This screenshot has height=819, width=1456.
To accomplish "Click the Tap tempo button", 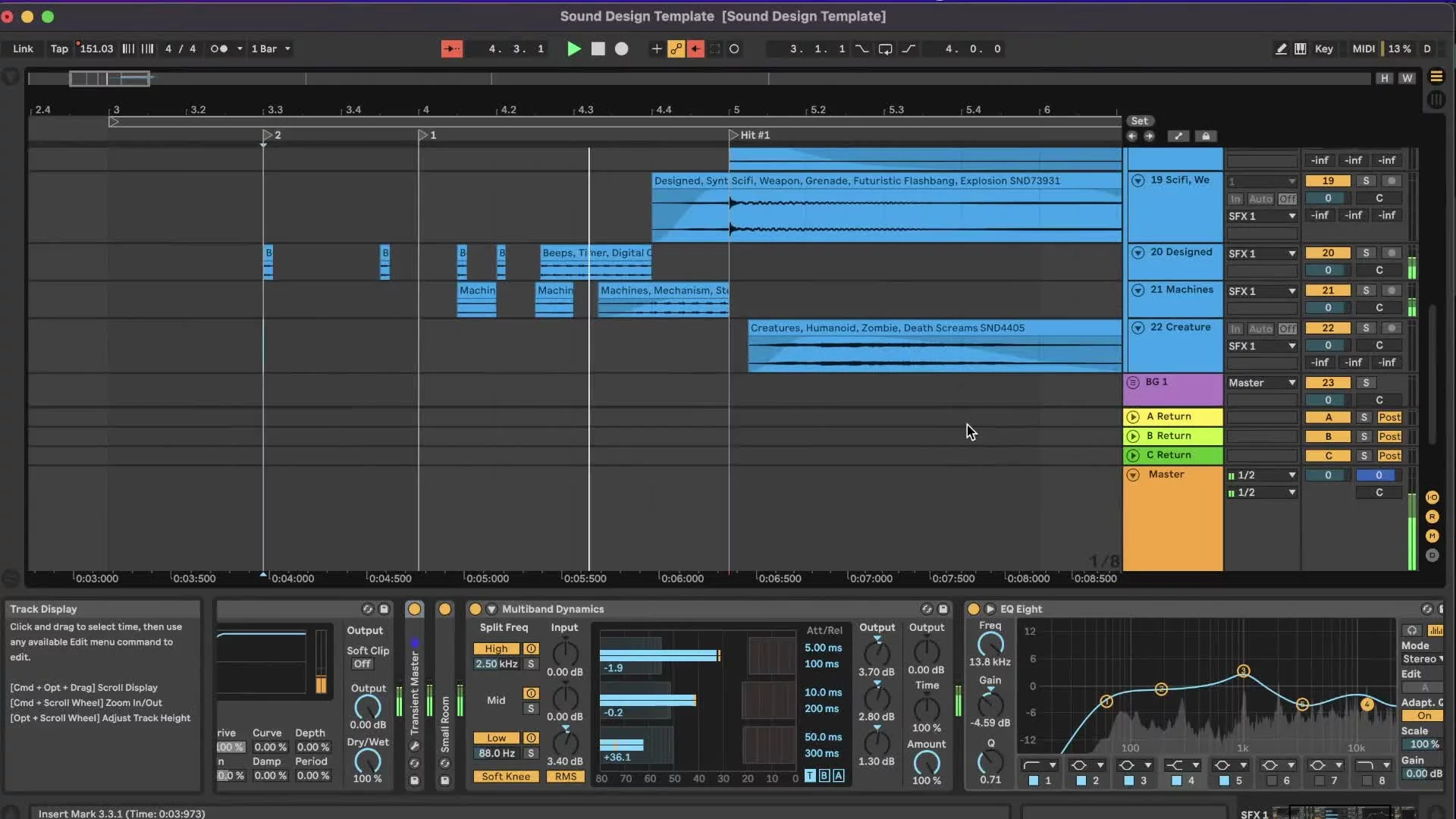I will tap(59, 49).
